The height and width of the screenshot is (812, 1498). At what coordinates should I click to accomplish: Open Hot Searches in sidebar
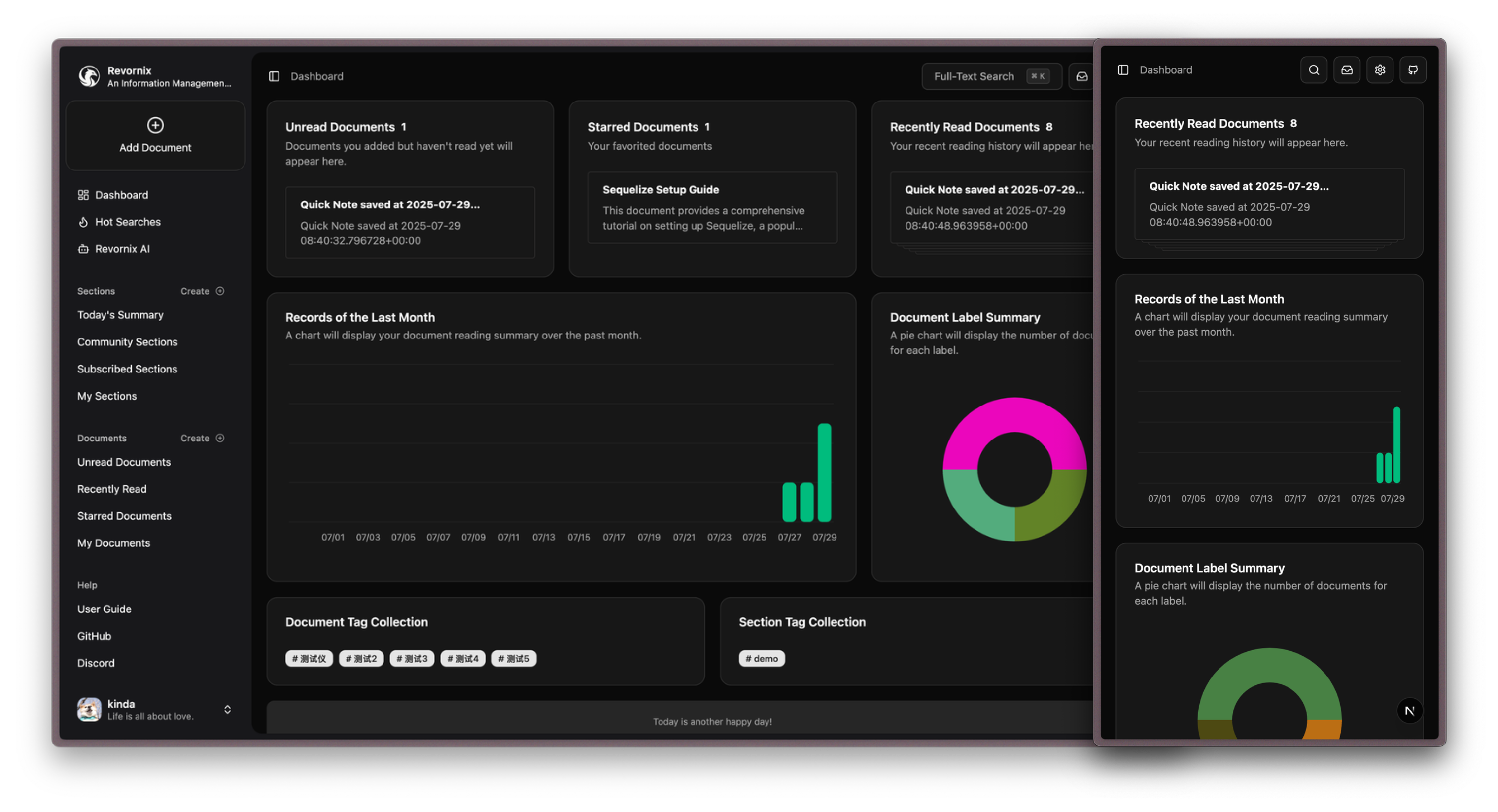click(x=127, y=221)
